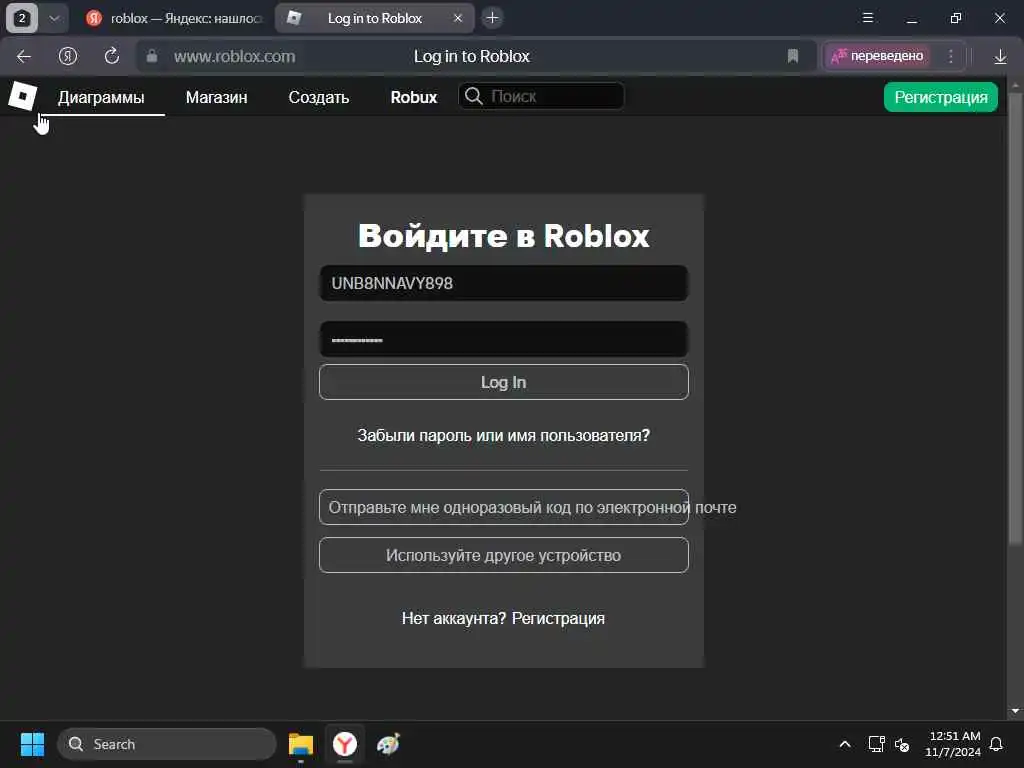The height and width of the screenshot is (768, 1024).
Task: Open the downloads arrow icon
Action: [1000, 57]
